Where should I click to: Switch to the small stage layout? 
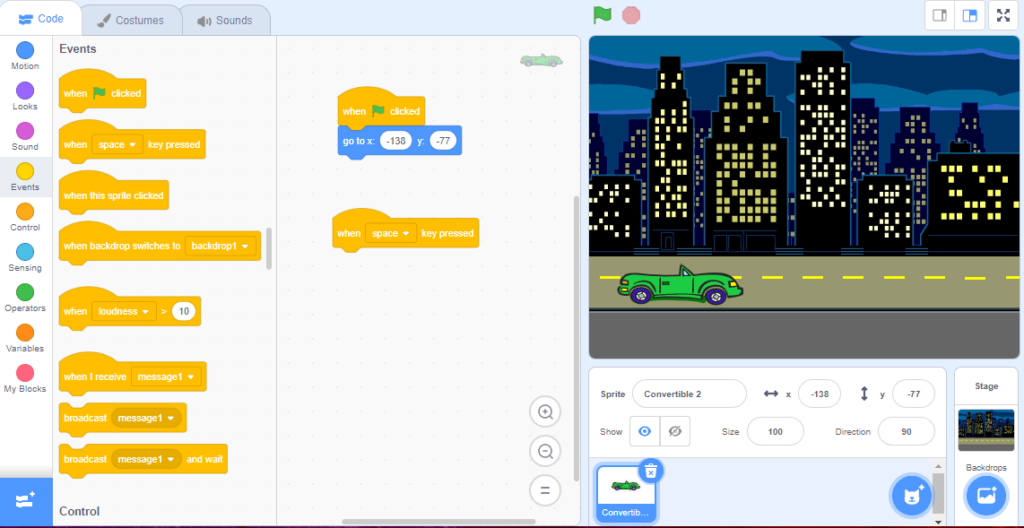click(940, 15)
